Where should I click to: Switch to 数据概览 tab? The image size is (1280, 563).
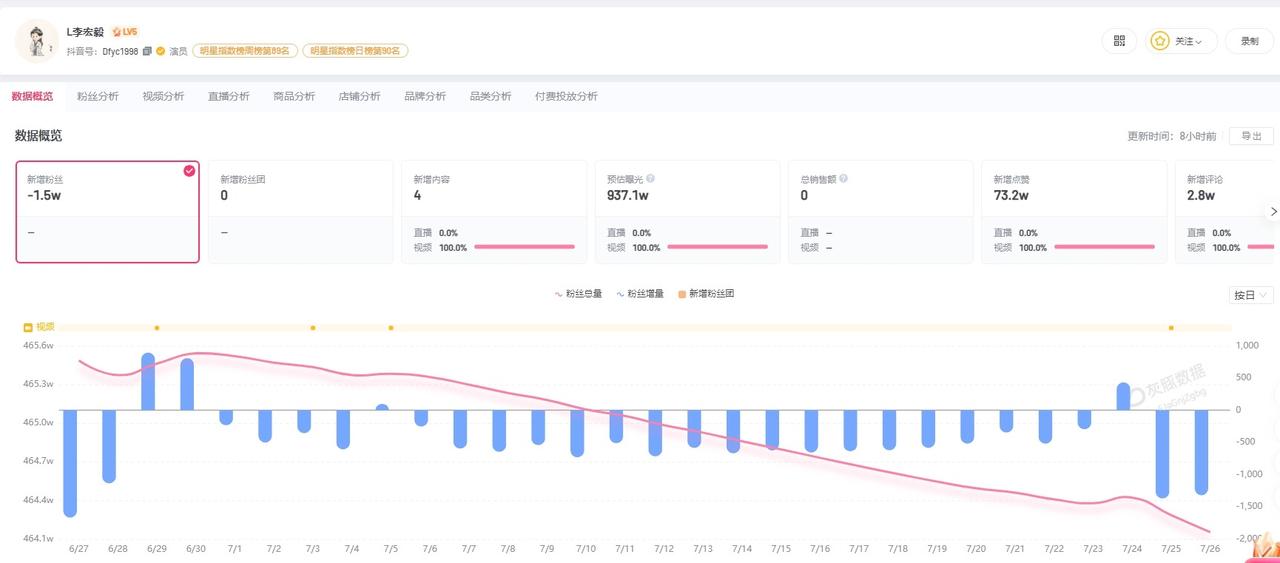pos(32,96)
